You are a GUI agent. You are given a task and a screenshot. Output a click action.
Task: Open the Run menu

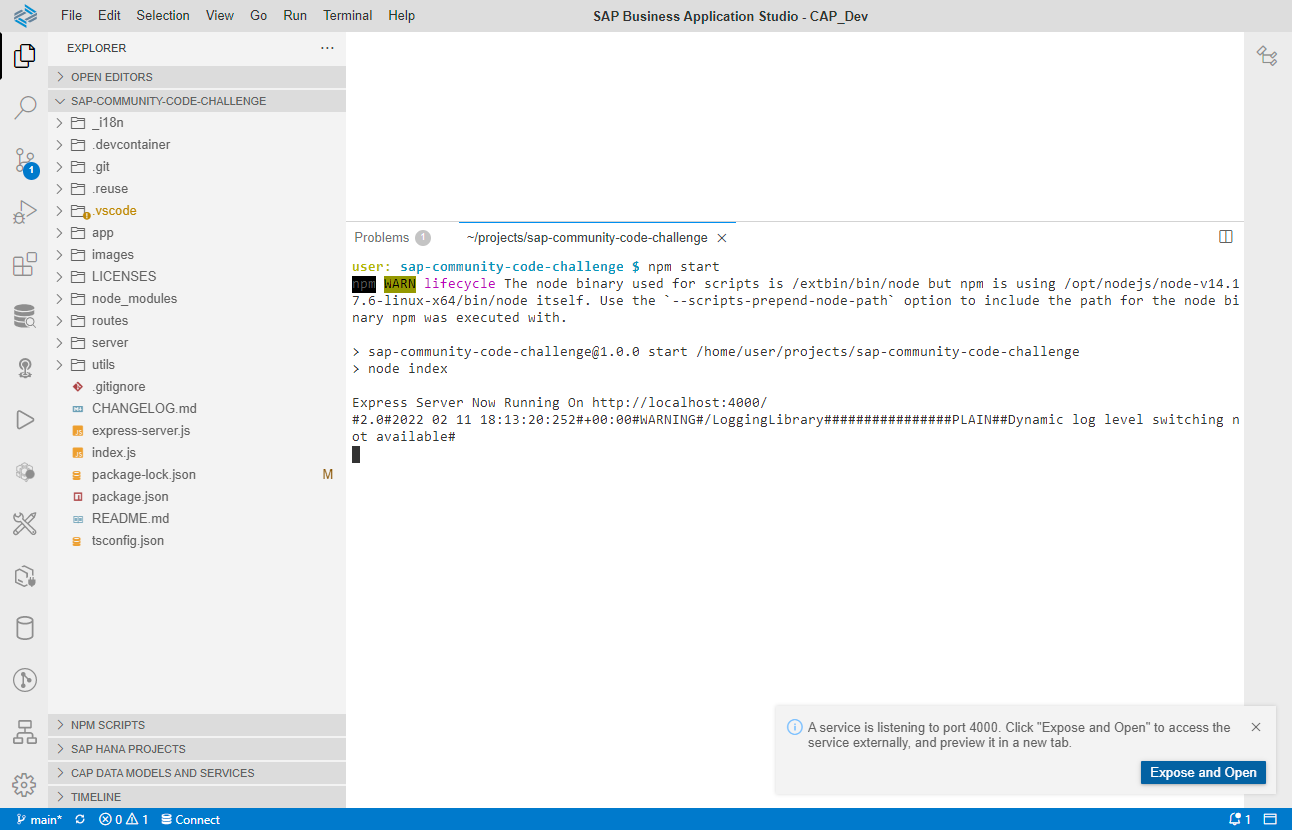(x=295, y=15)
